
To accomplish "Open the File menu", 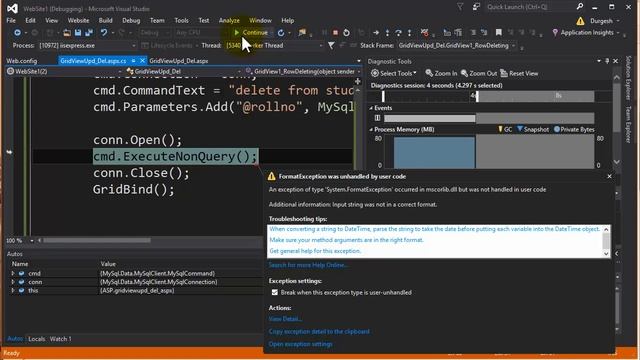I will click(11, 20).
